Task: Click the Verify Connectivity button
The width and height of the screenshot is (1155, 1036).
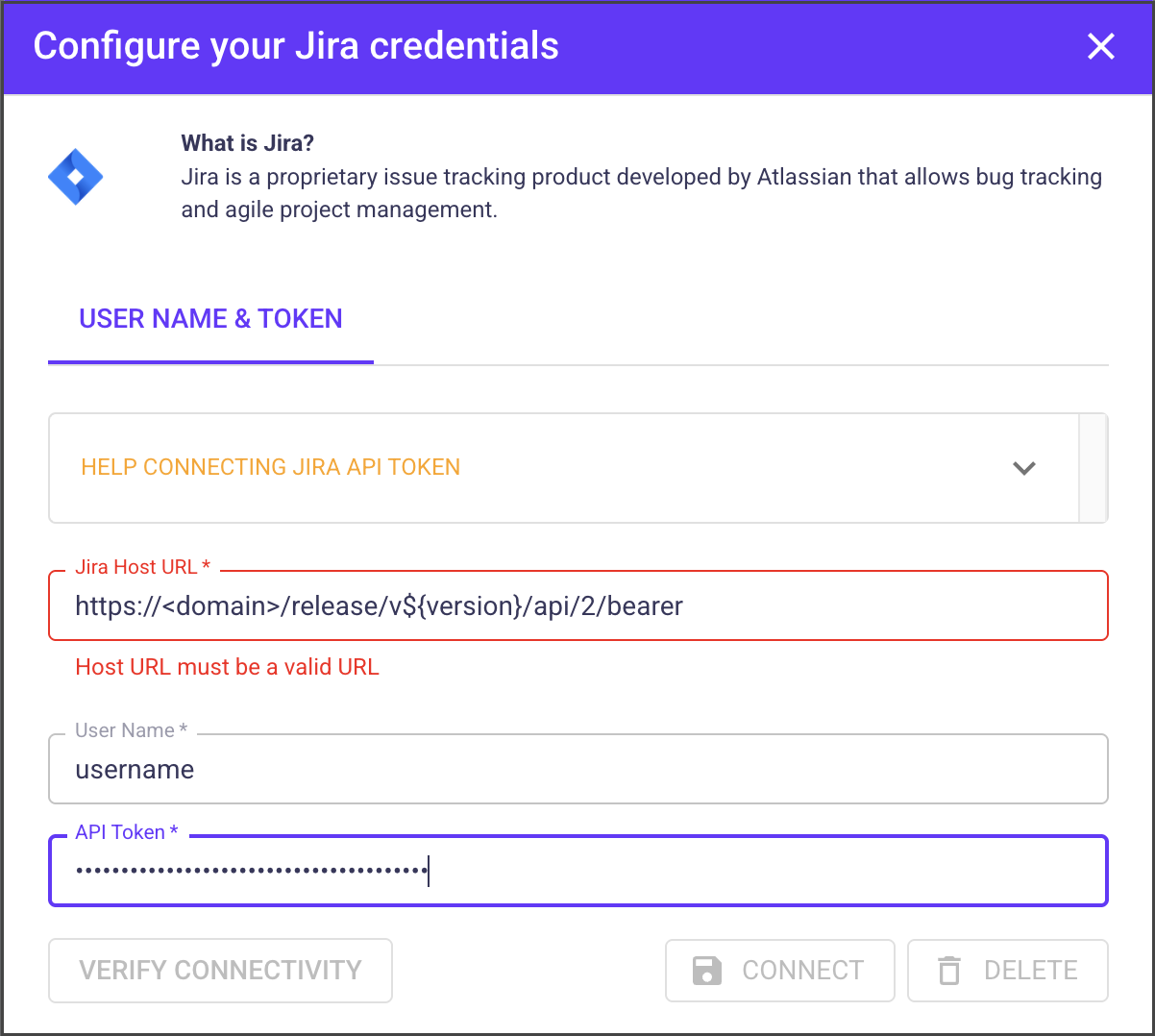Action: (x=220, y=971)
